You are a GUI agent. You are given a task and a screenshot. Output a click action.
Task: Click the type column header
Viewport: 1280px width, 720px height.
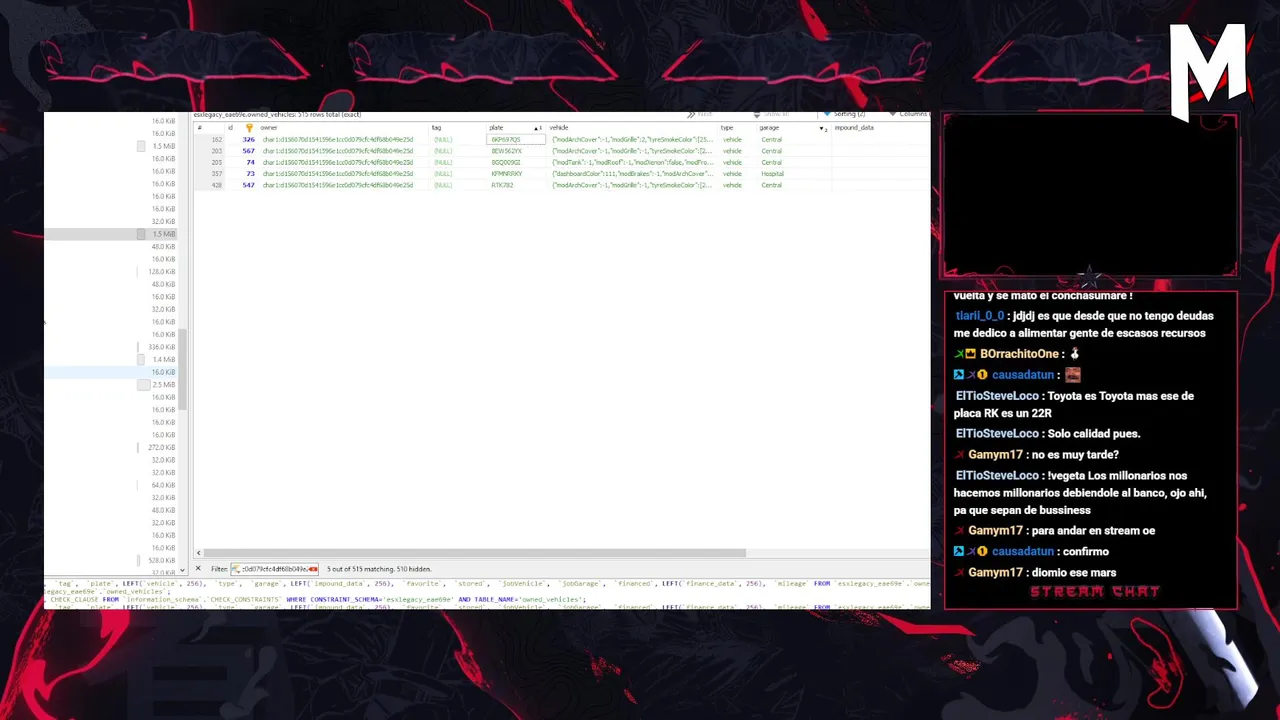point(737,128)
